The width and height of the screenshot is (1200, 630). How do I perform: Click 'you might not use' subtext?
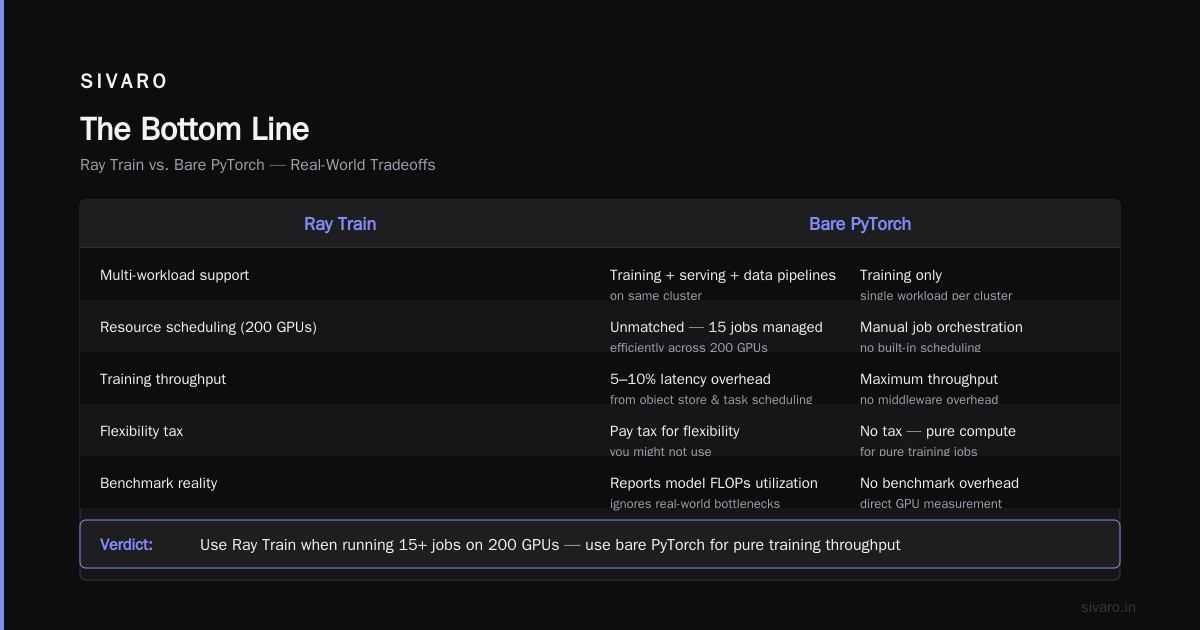pos(661,452)
